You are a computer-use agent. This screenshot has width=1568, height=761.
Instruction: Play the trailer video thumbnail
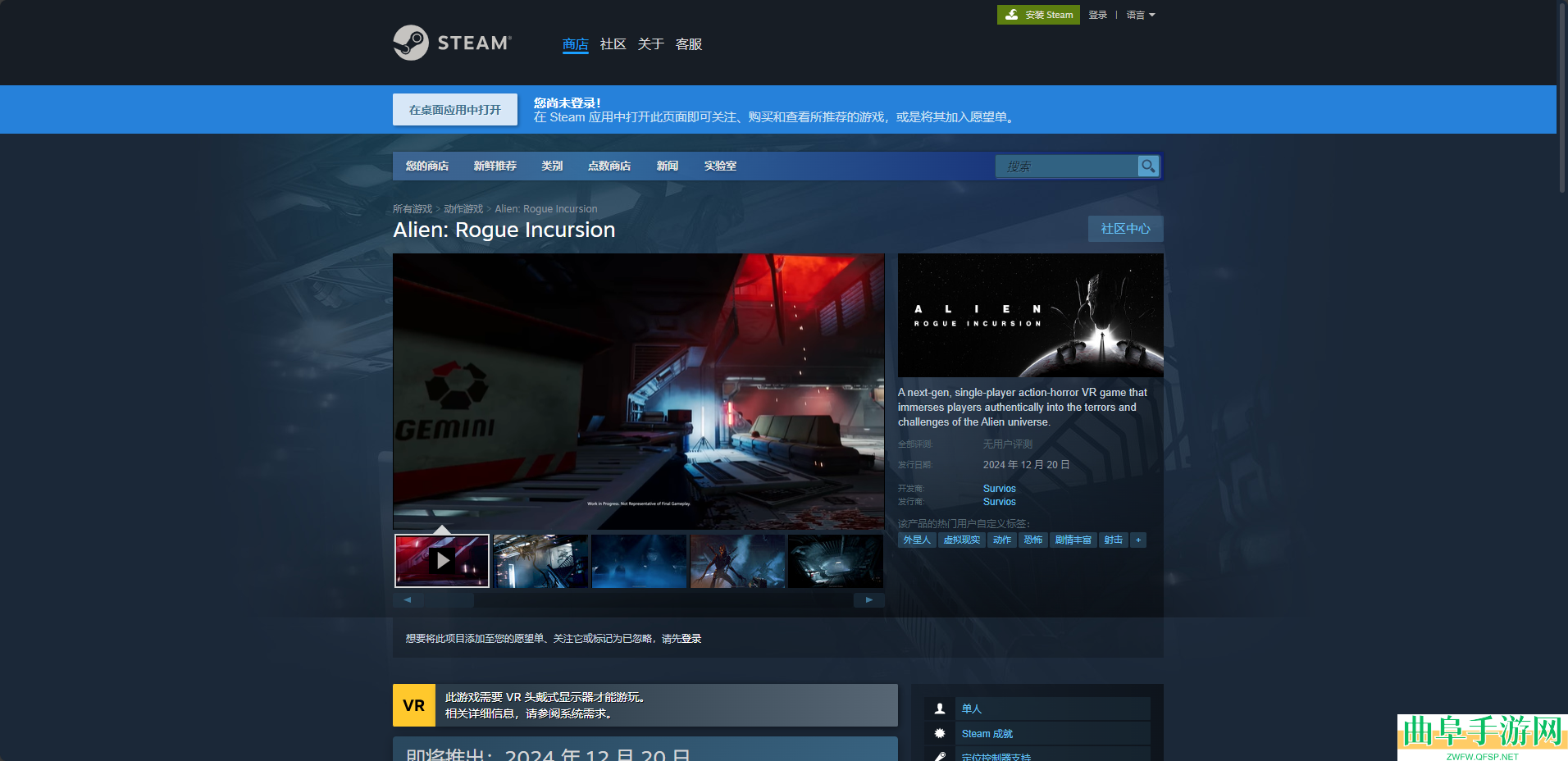[442, 561]
